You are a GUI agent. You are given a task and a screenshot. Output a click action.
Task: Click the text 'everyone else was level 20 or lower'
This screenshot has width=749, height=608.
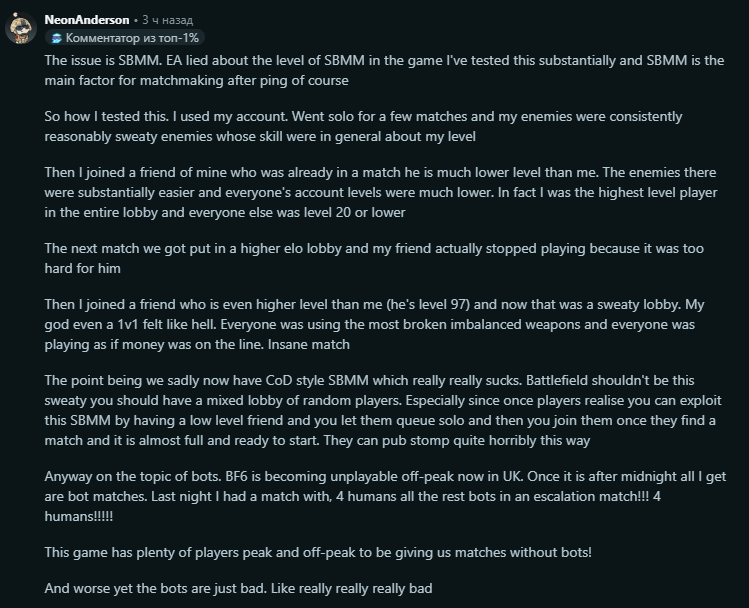[x=297, y=213]
